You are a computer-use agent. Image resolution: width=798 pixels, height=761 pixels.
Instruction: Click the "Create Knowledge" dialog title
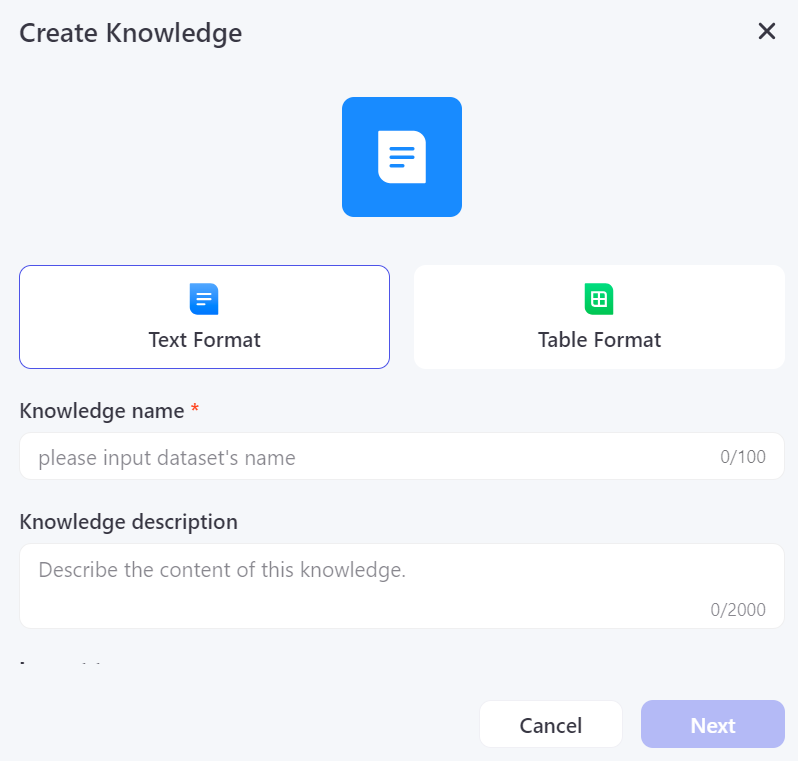click(131, 33)
